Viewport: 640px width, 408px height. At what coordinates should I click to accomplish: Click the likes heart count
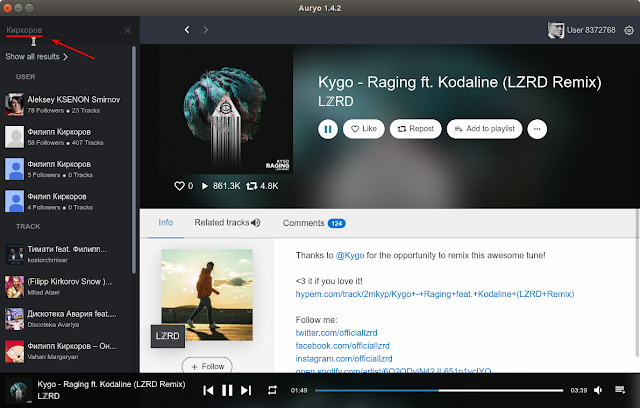click(183, 186)
